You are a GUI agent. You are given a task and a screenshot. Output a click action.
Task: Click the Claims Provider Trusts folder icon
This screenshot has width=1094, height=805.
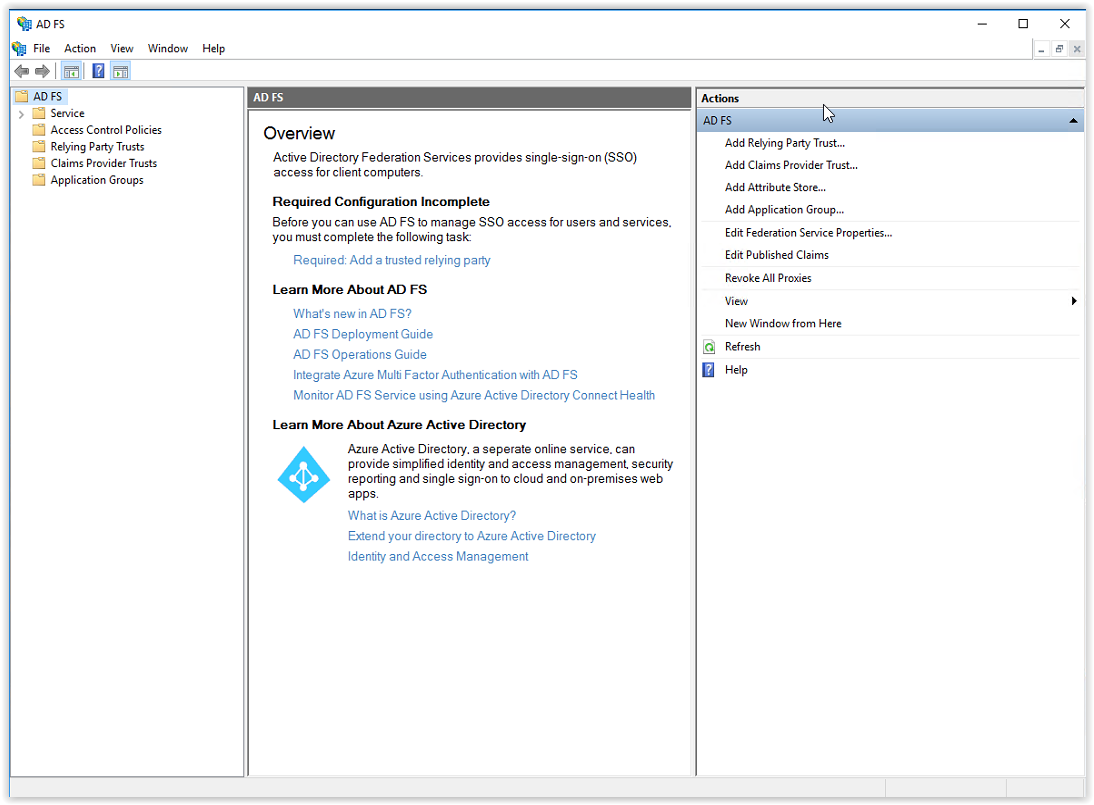pos(39,163)
